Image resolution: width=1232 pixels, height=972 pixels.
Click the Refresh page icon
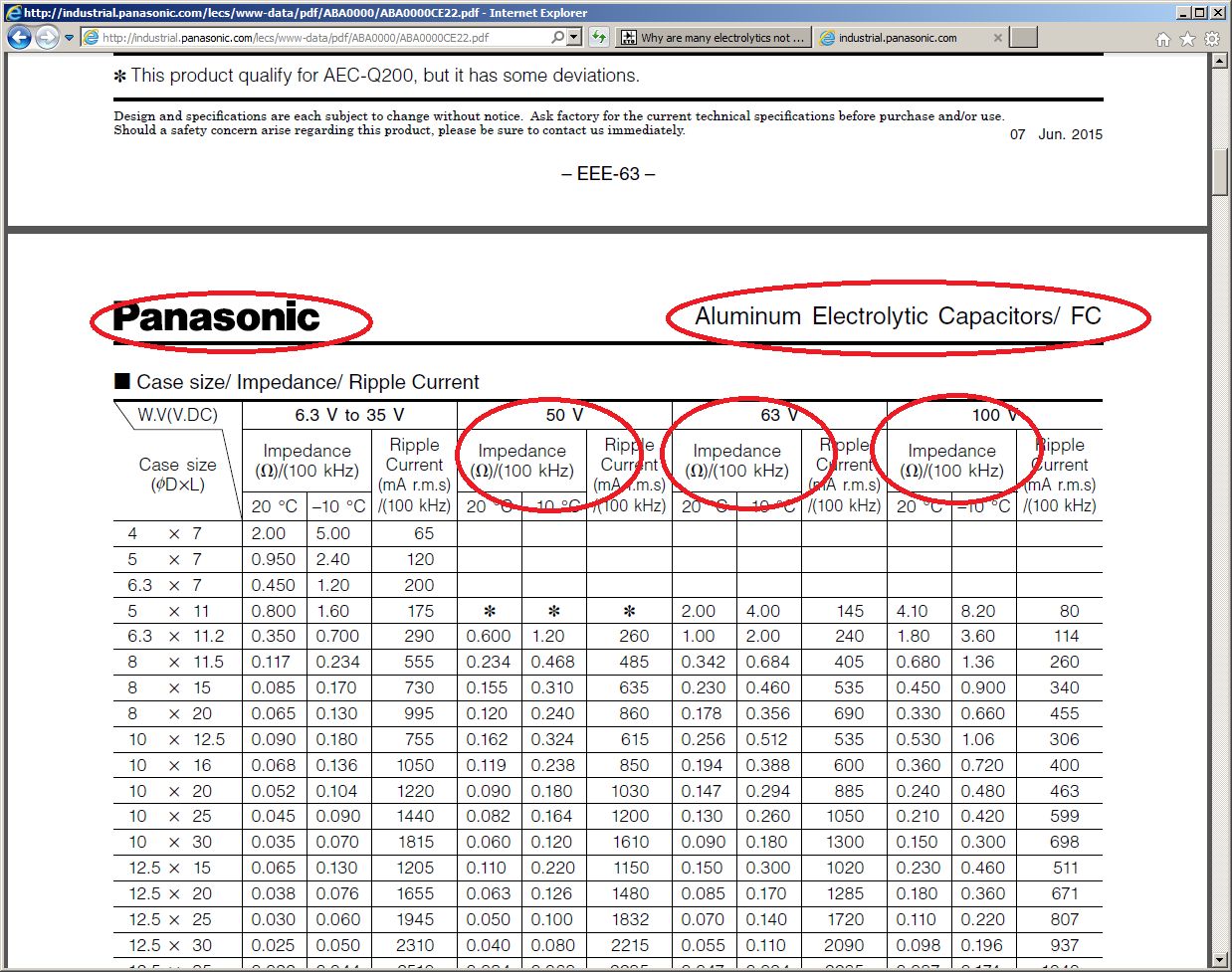tap(598, 38)
